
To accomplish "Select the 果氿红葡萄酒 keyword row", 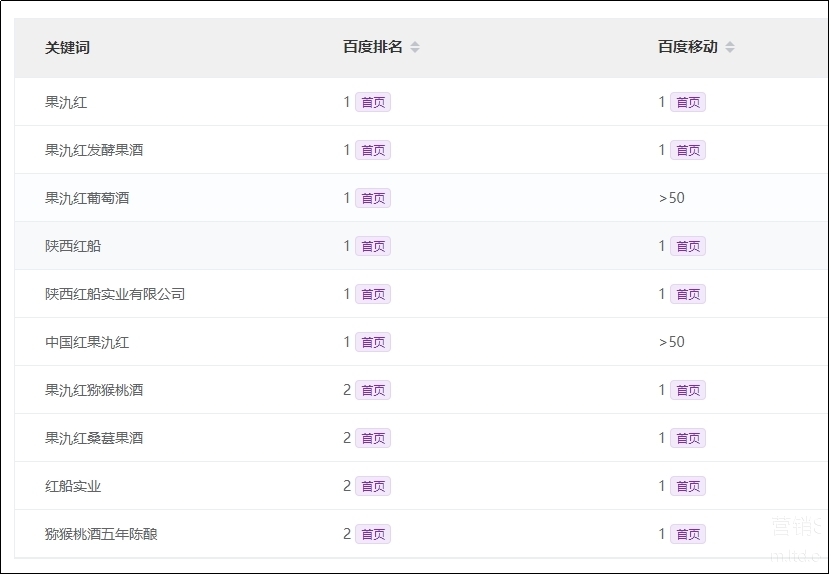I will coord(87,198).
